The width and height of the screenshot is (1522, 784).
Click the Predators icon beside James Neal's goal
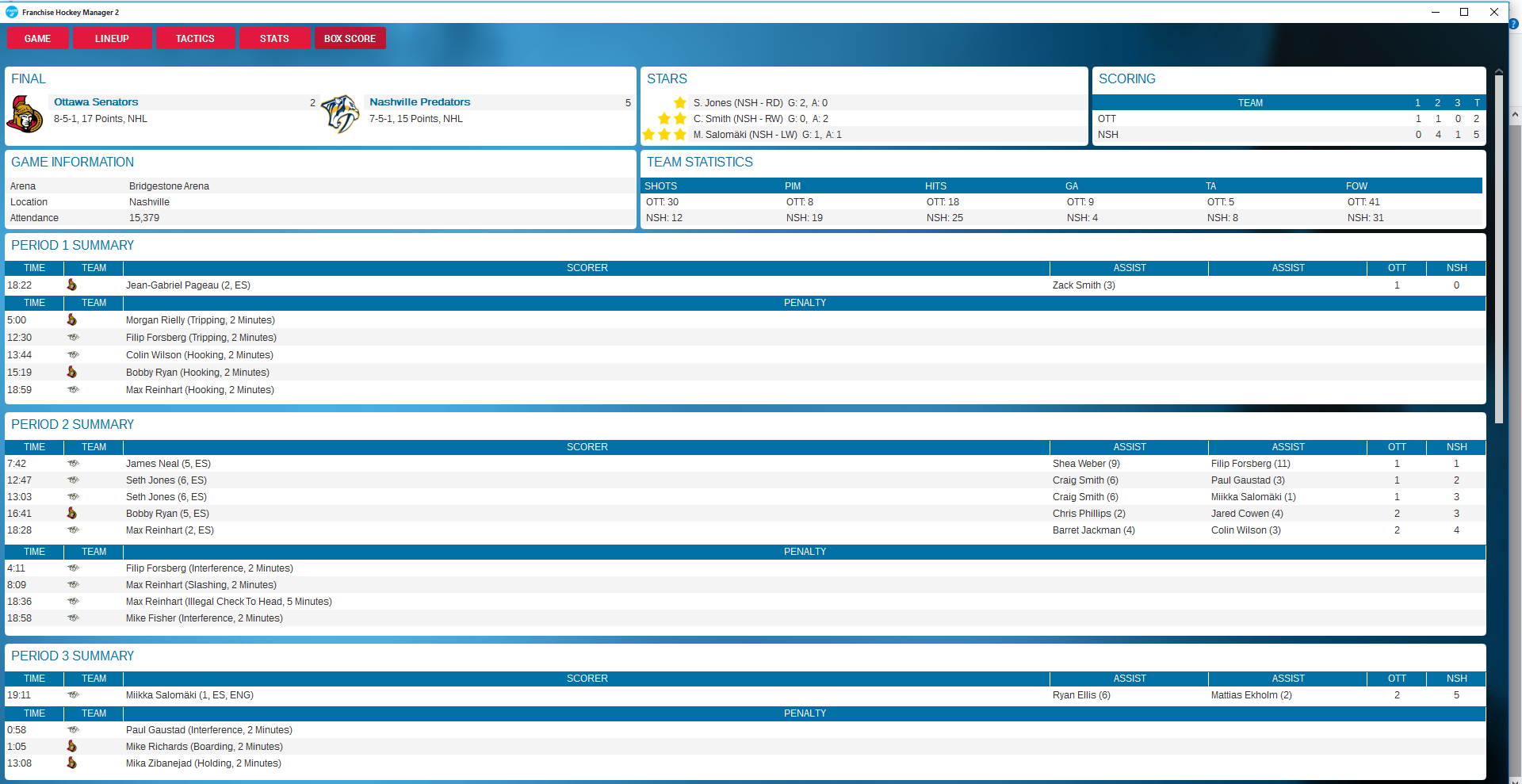pos(73,464)
